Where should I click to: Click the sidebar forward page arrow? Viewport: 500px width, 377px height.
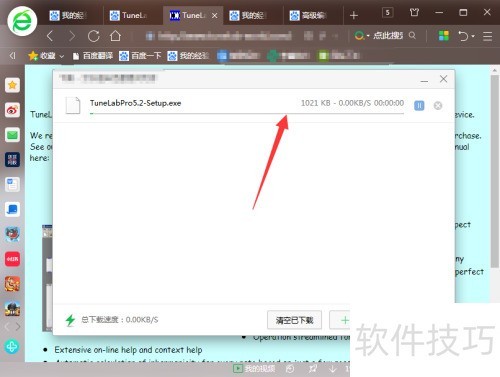point(18,327)
